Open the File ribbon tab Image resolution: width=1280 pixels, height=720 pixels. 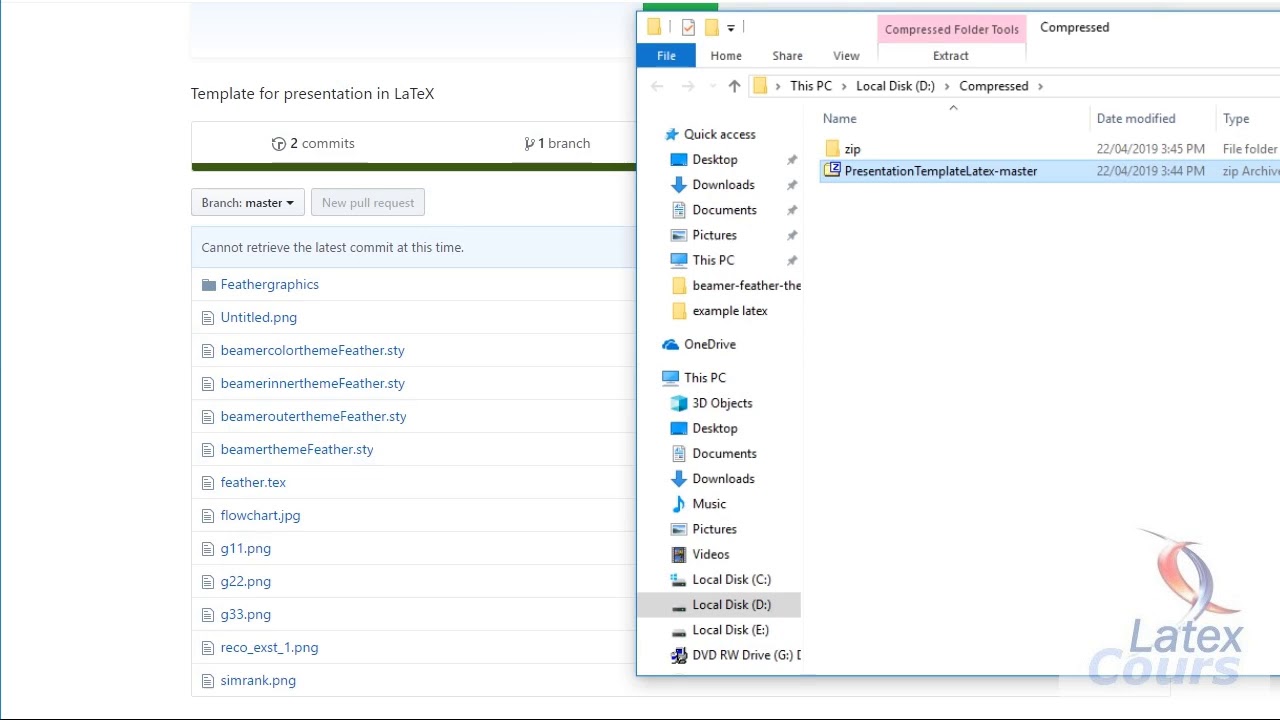pos(666,56)
